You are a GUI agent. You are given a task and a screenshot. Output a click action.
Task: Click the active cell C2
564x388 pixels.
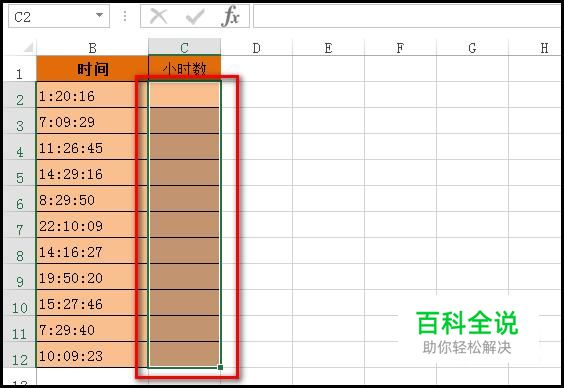185,95
